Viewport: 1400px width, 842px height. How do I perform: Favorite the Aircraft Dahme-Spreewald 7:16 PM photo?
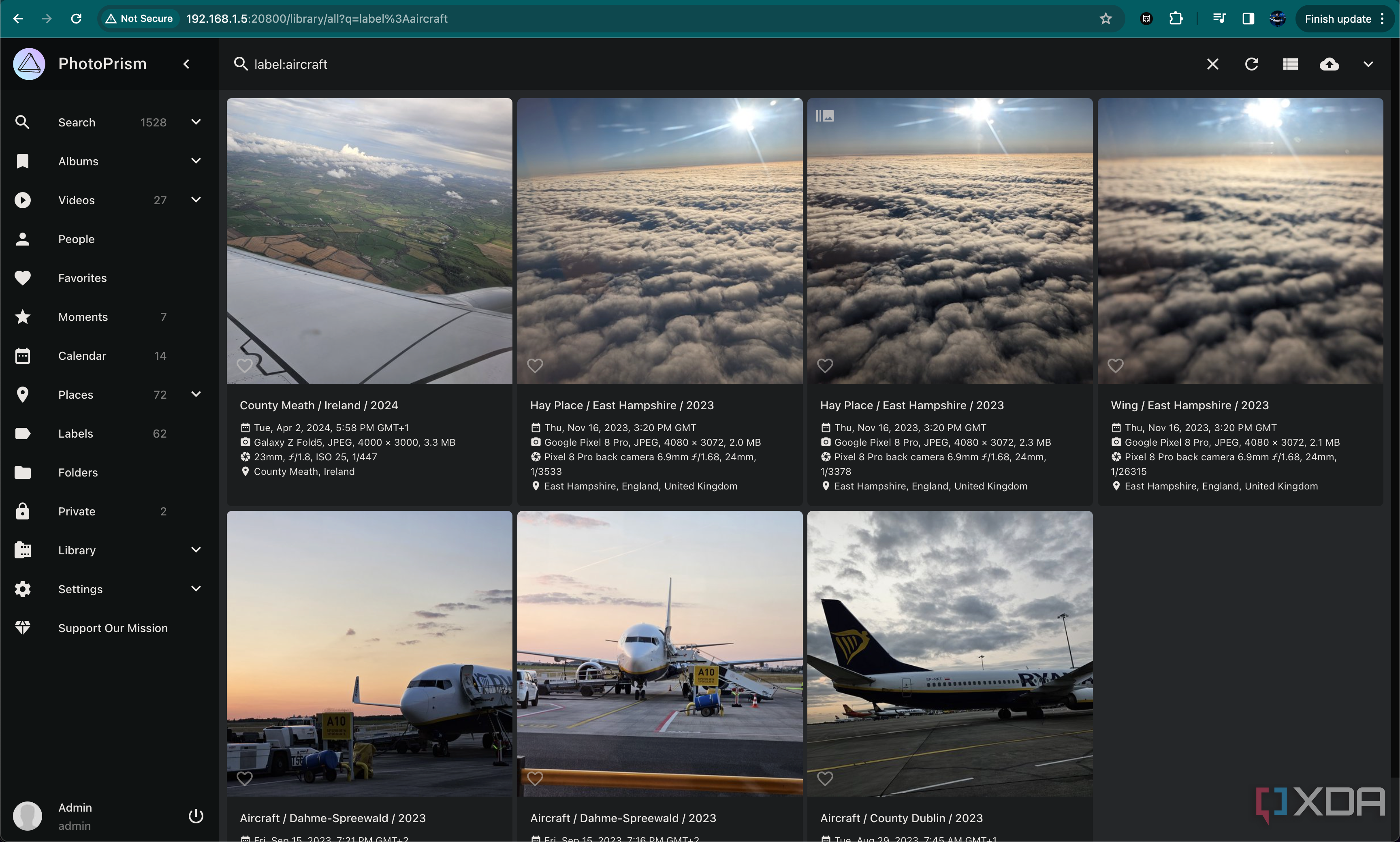point(535,778)
